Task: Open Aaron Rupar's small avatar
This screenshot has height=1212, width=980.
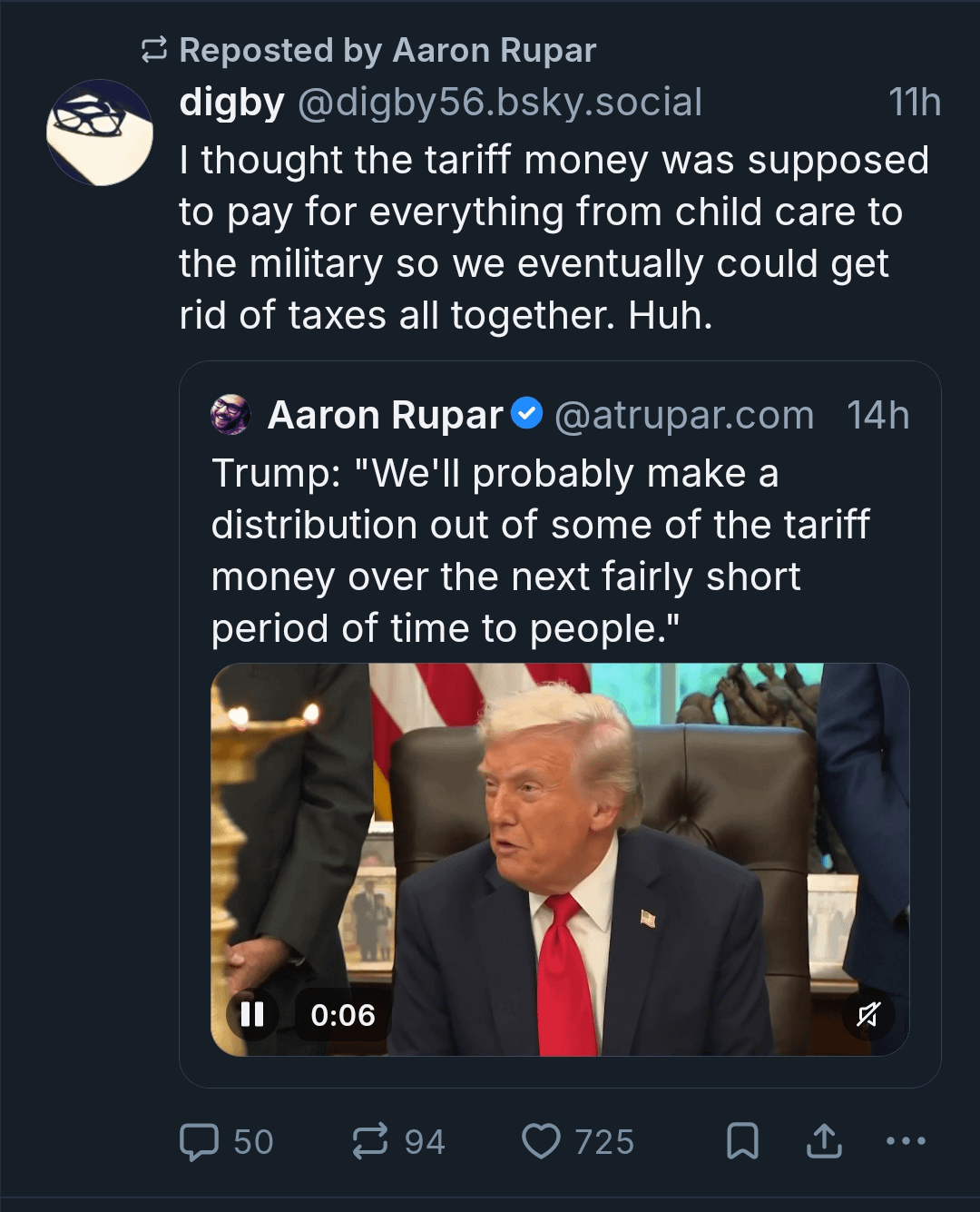Action: click(230, 415)
